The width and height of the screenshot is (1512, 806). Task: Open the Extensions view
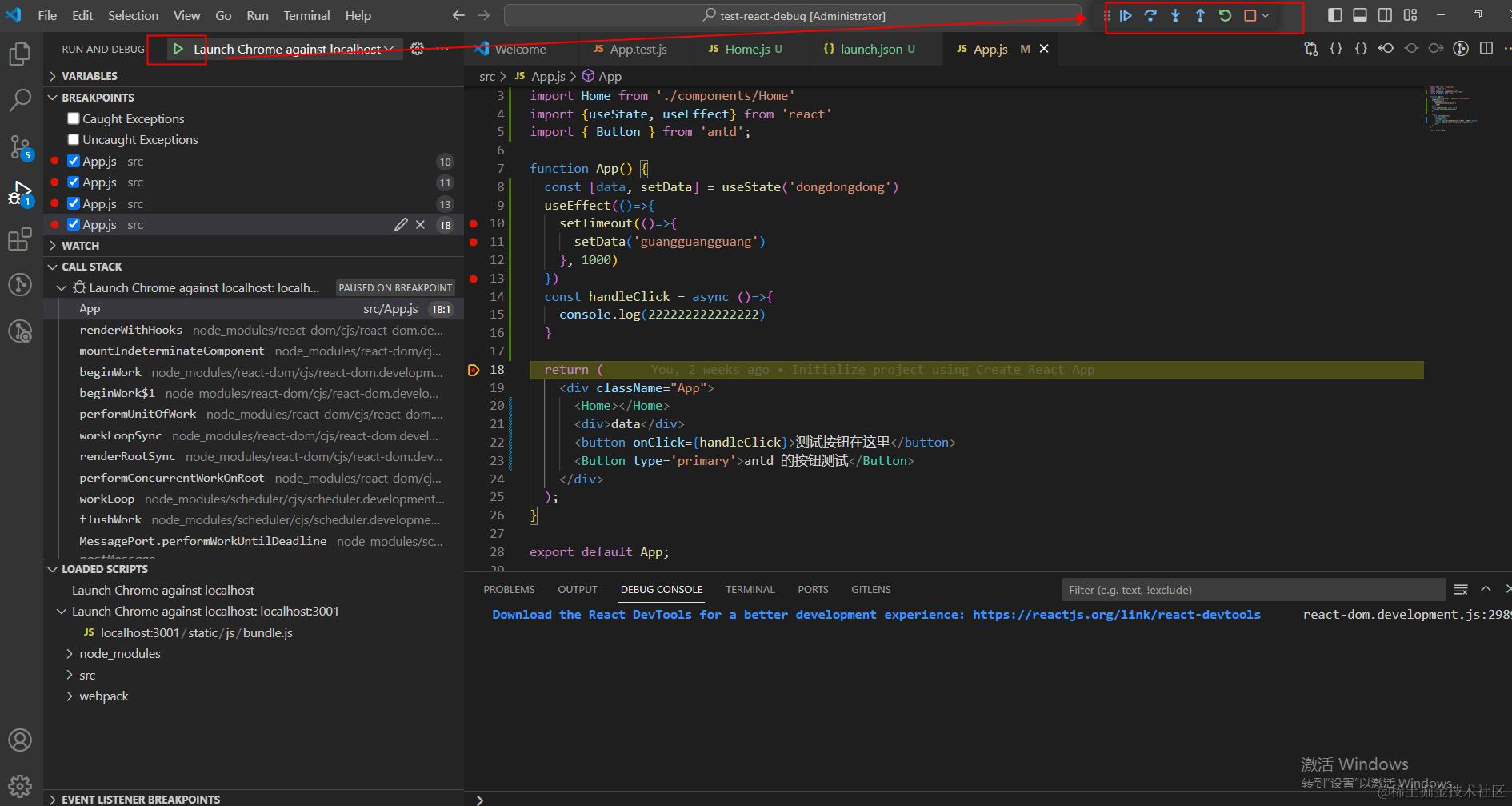point(20,239)
